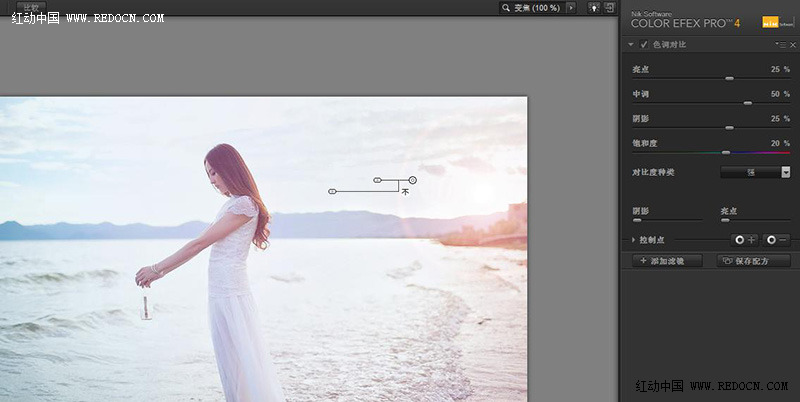Click the control point center on photo
The width and height of the screenshot is (800, 402).
(x=412, y=180)
